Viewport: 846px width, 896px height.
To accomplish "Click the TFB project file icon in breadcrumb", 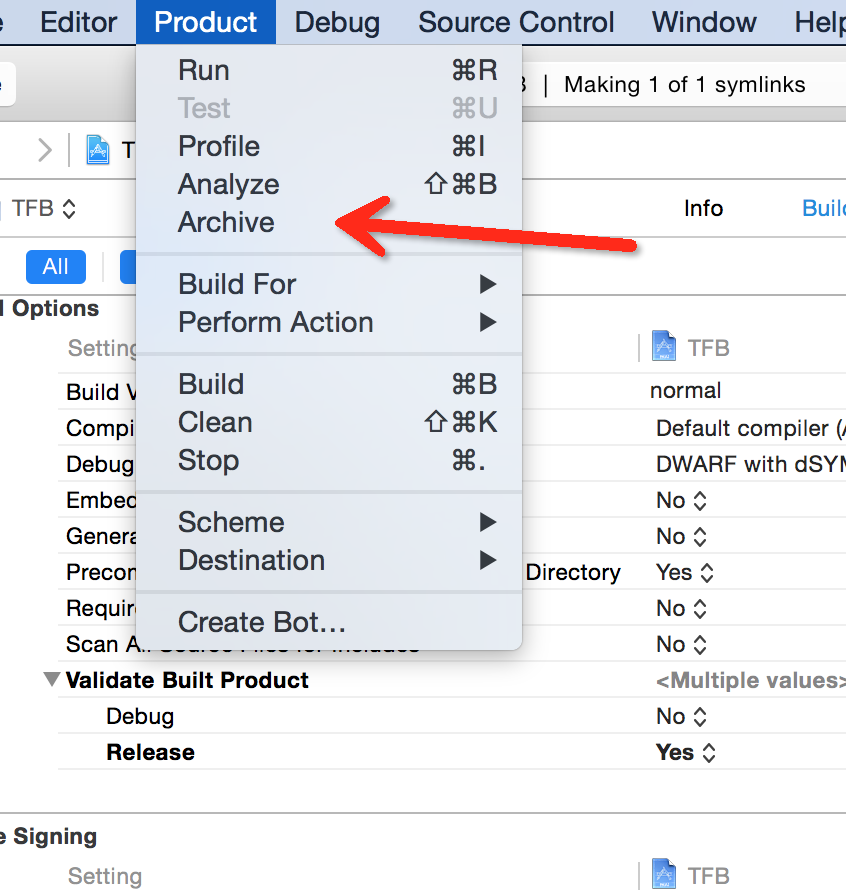I will tap(98, 150).
